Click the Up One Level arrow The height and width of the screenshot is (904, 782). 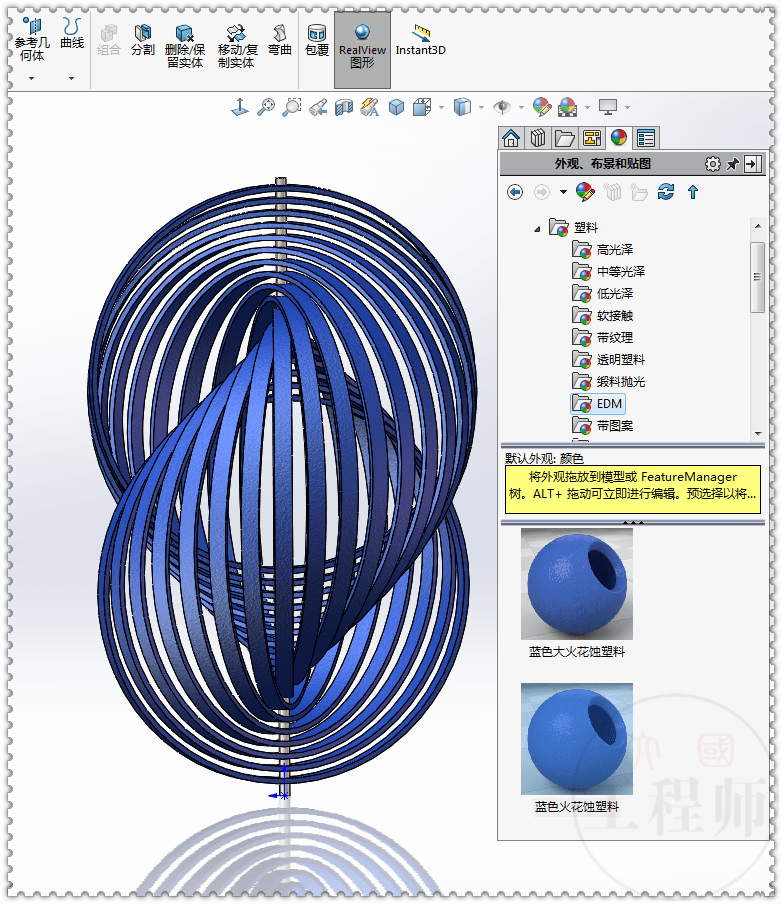tap(693, 192)
